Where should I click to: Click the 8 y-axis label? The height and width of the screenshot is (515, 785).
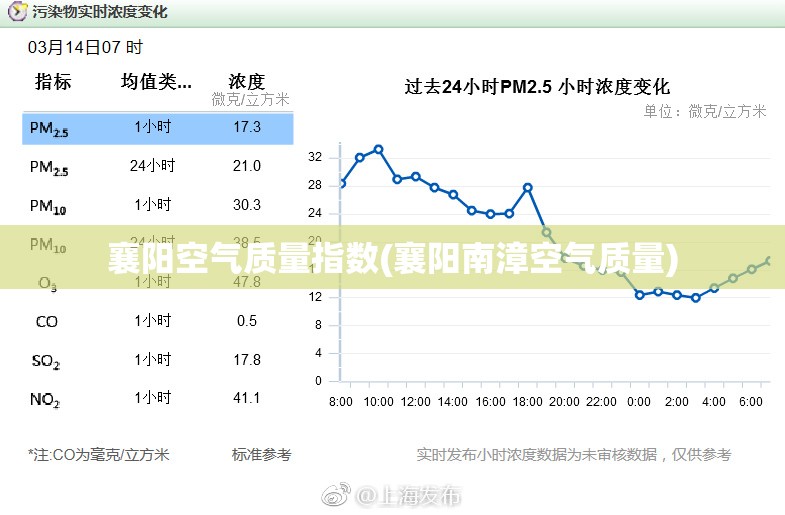pyautogui.click(x=318, y=325)
